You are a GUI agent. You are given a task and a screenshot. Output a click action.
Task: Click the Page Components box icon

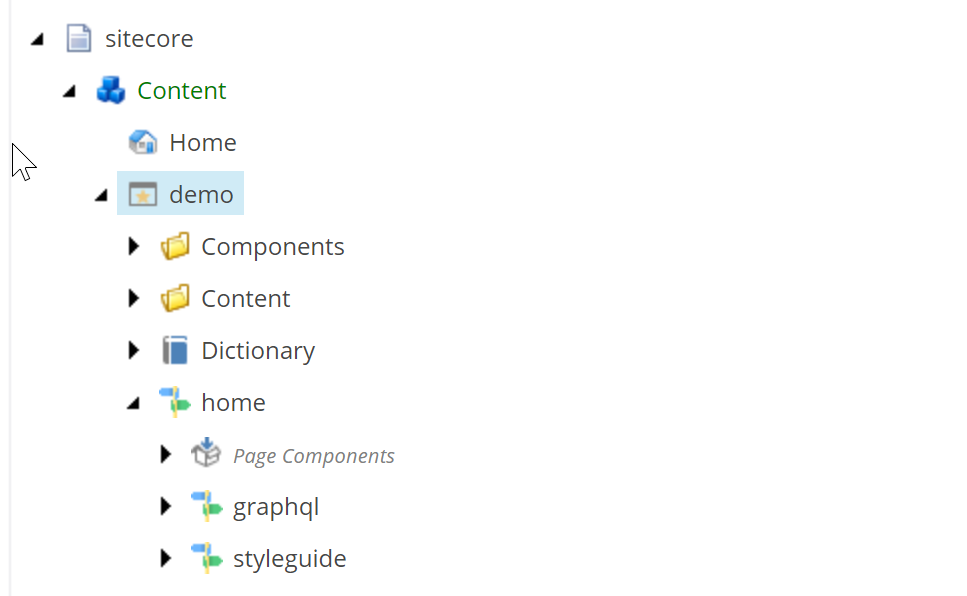(x=206, y=455)
